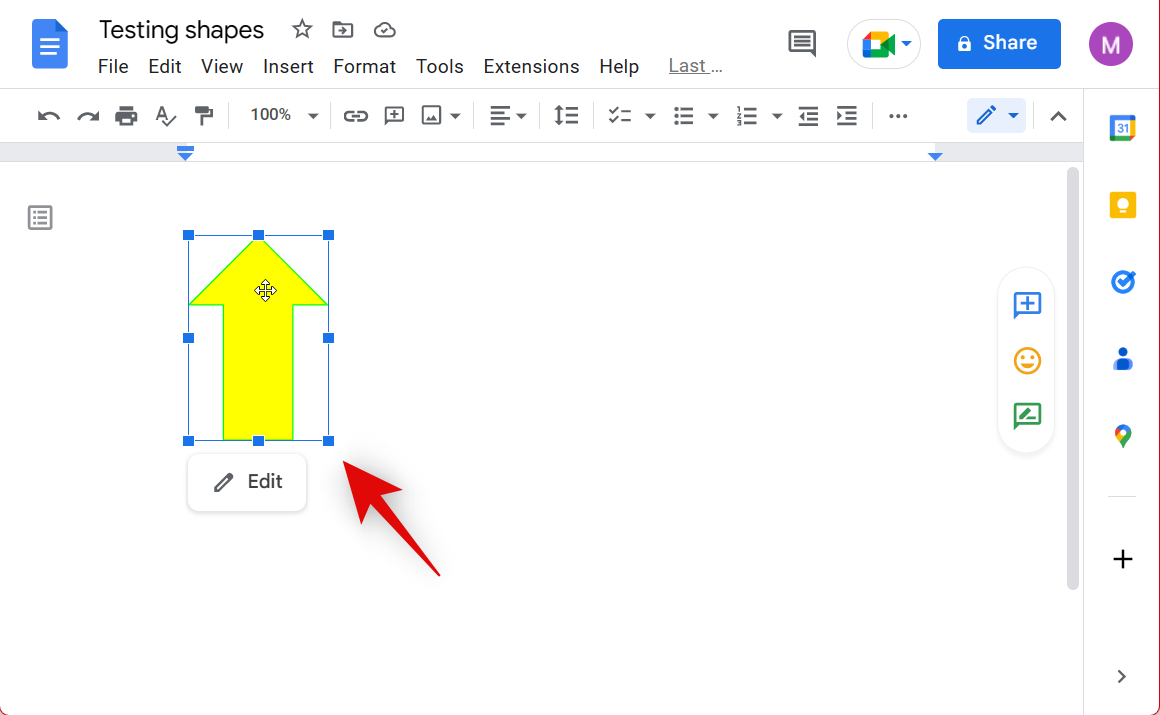Open the Last edit history link
The width and height of the screenshot is (1160, 715).
(x=695, y=66)
